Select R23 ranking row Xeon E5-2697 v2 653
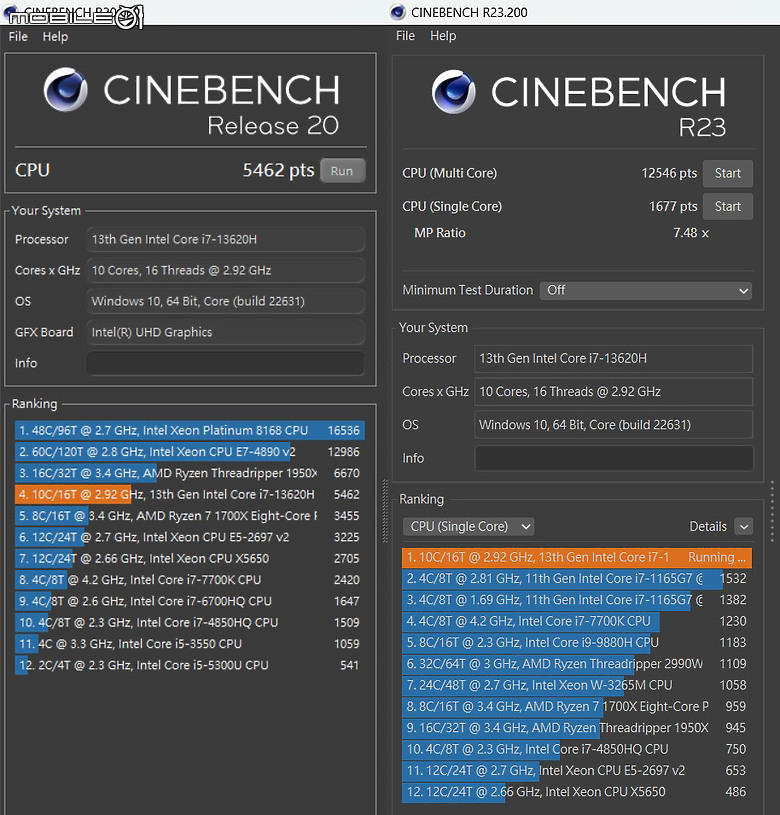 click(x=577, y=771)
